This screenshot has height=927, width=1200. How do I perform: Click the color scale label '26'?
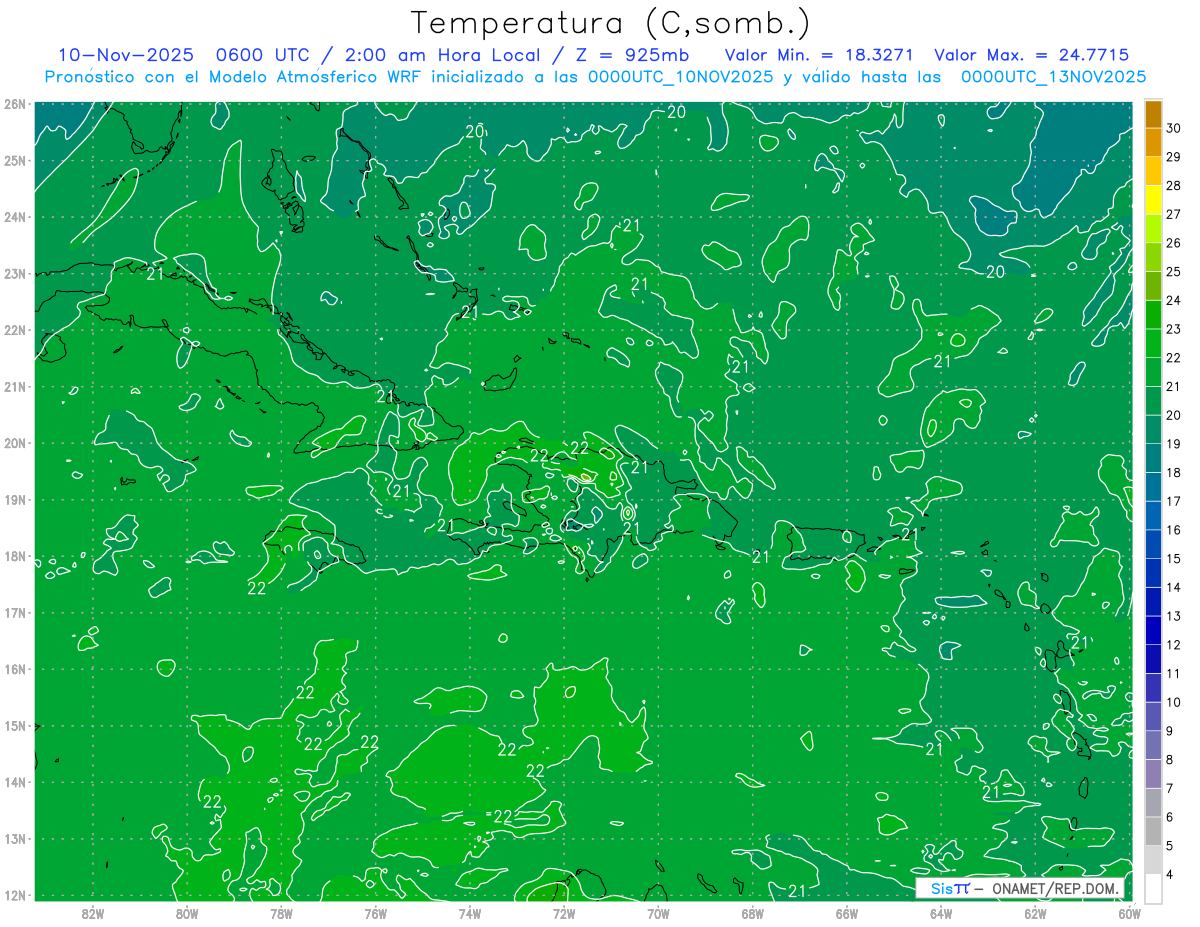(1174, 243)
